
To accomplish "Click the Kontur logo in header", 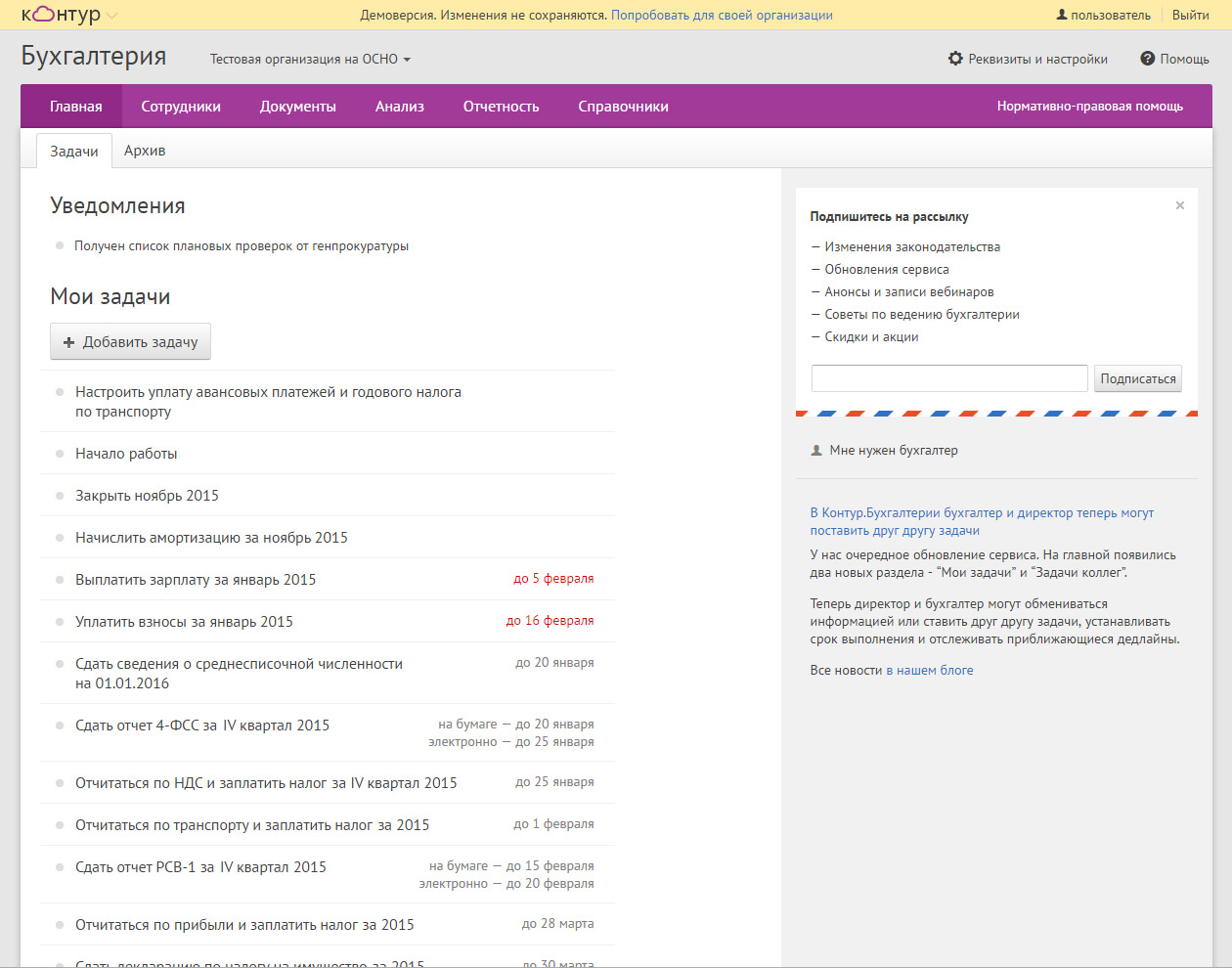I will tap(61, 15).
